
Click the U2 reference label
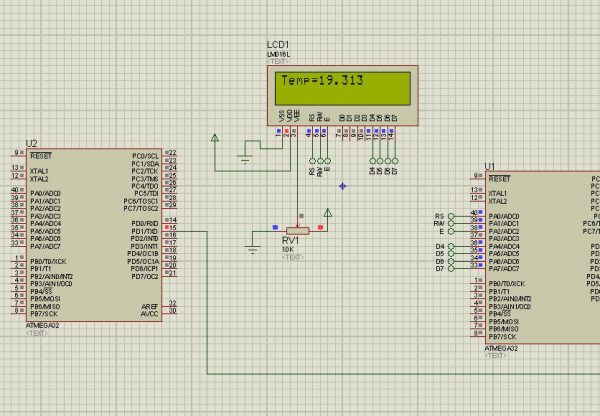click(31, 144)
